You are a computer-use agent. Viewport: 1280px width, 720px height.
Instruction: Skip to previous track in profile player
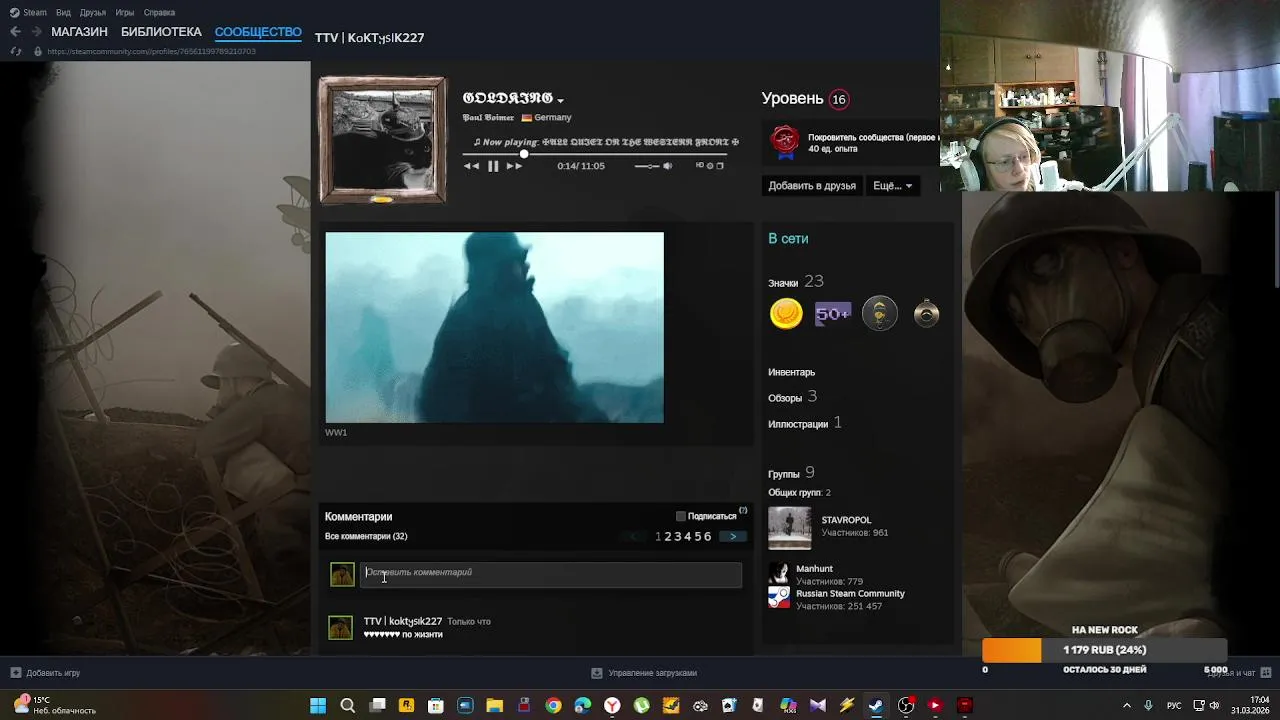tap(471, 166)
